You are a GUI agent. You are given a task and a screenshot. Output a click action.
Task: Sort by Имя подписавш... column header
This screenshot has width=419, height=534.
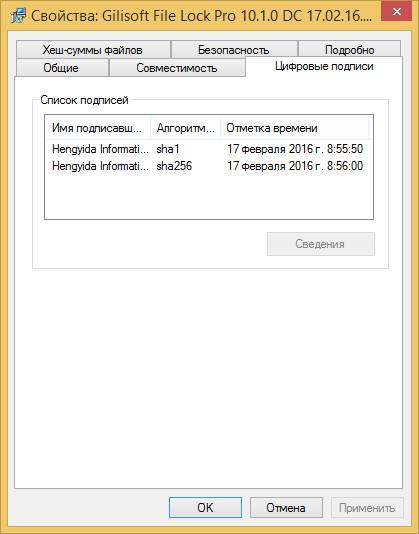[97, 128]
